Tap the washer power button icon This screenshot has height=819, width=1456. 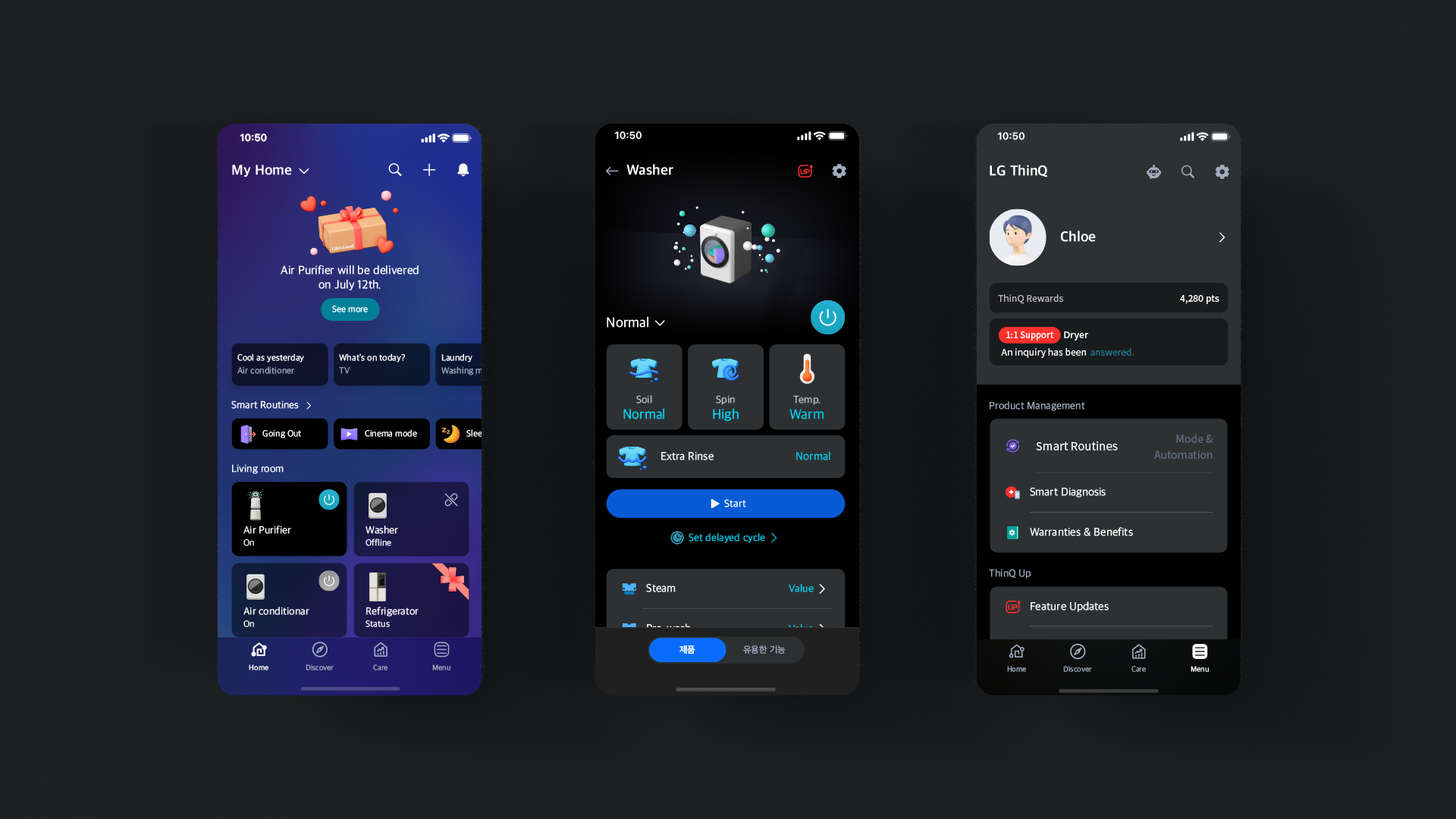point(827,318)
